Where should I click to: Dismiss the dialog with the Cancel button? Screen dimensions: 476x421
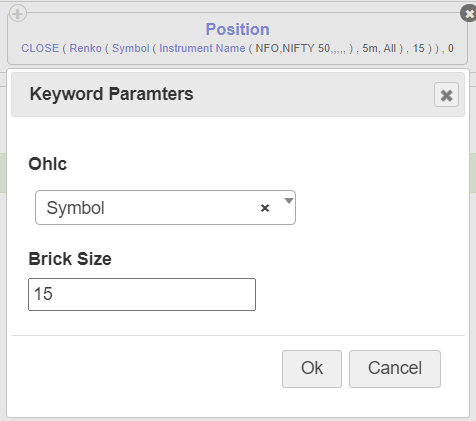[395, 369]
